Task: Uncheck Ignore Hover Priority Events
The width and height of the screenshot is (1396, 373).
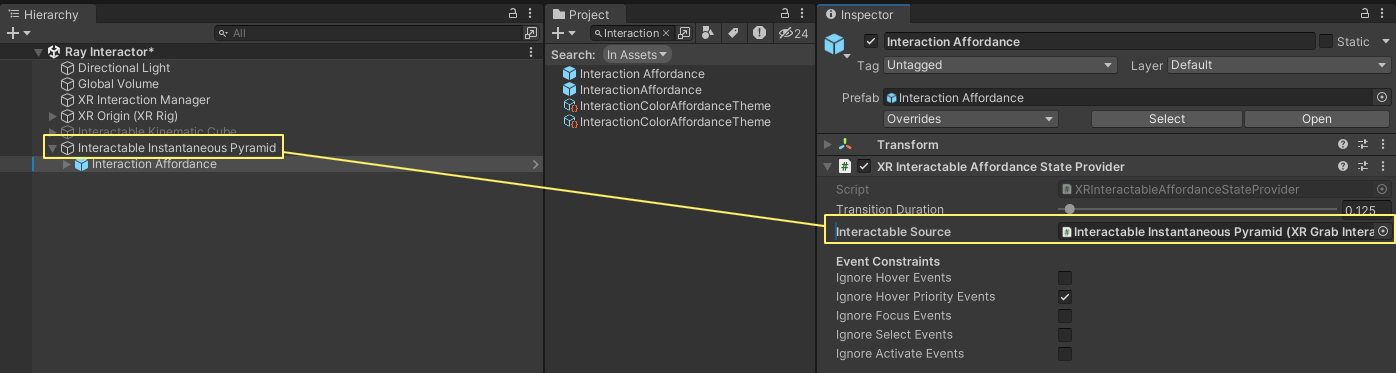Action: [x=1065, y=297]
